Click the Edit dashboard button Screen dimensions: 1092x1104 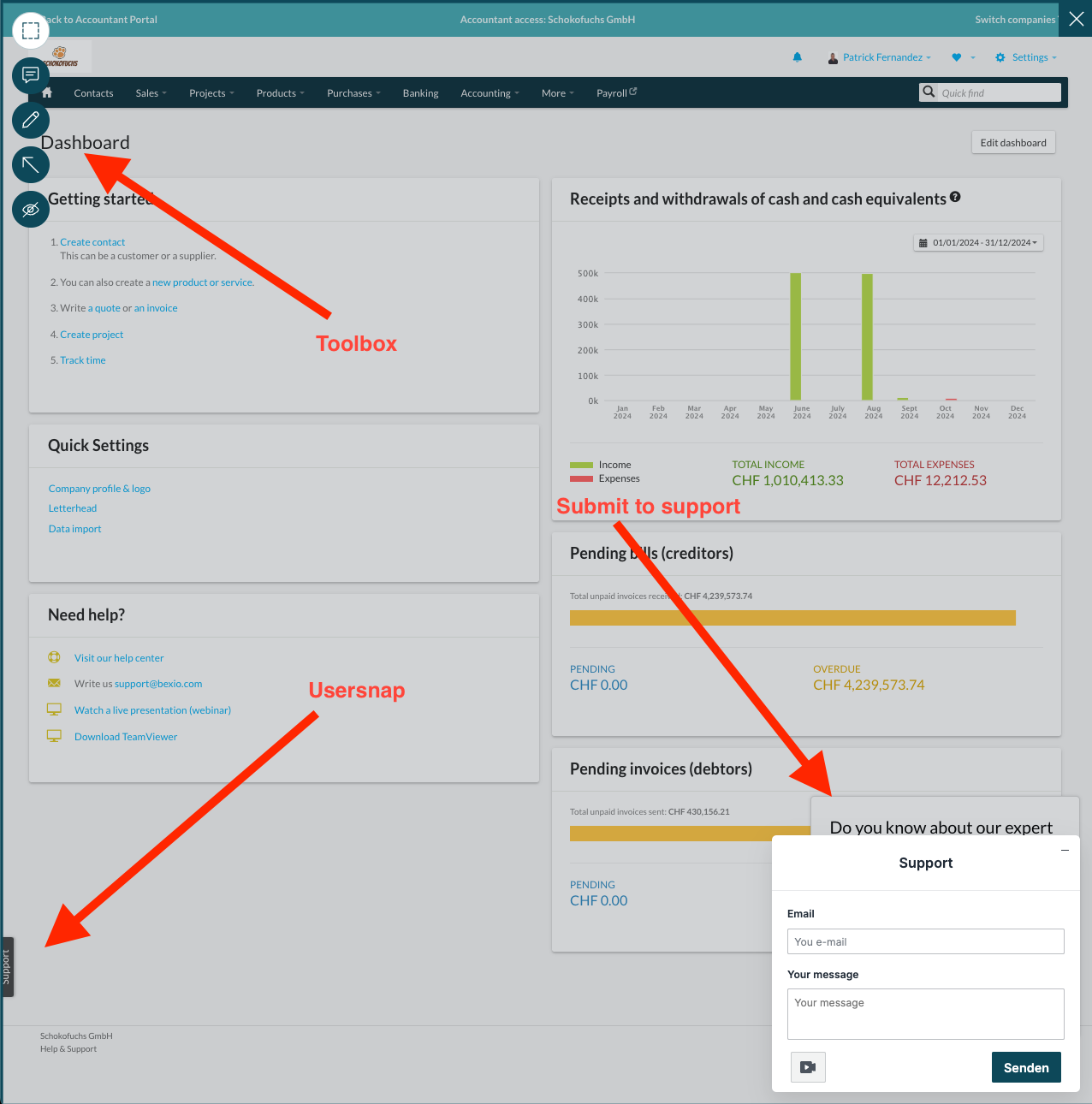click(x=1013, y=143)
